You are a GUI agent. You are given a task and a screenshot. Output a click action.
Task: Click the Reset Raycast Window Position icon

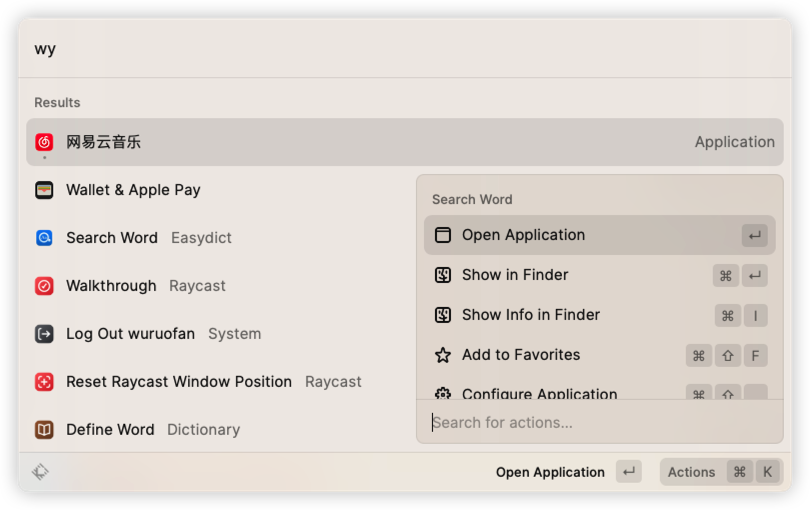(44, 382)
